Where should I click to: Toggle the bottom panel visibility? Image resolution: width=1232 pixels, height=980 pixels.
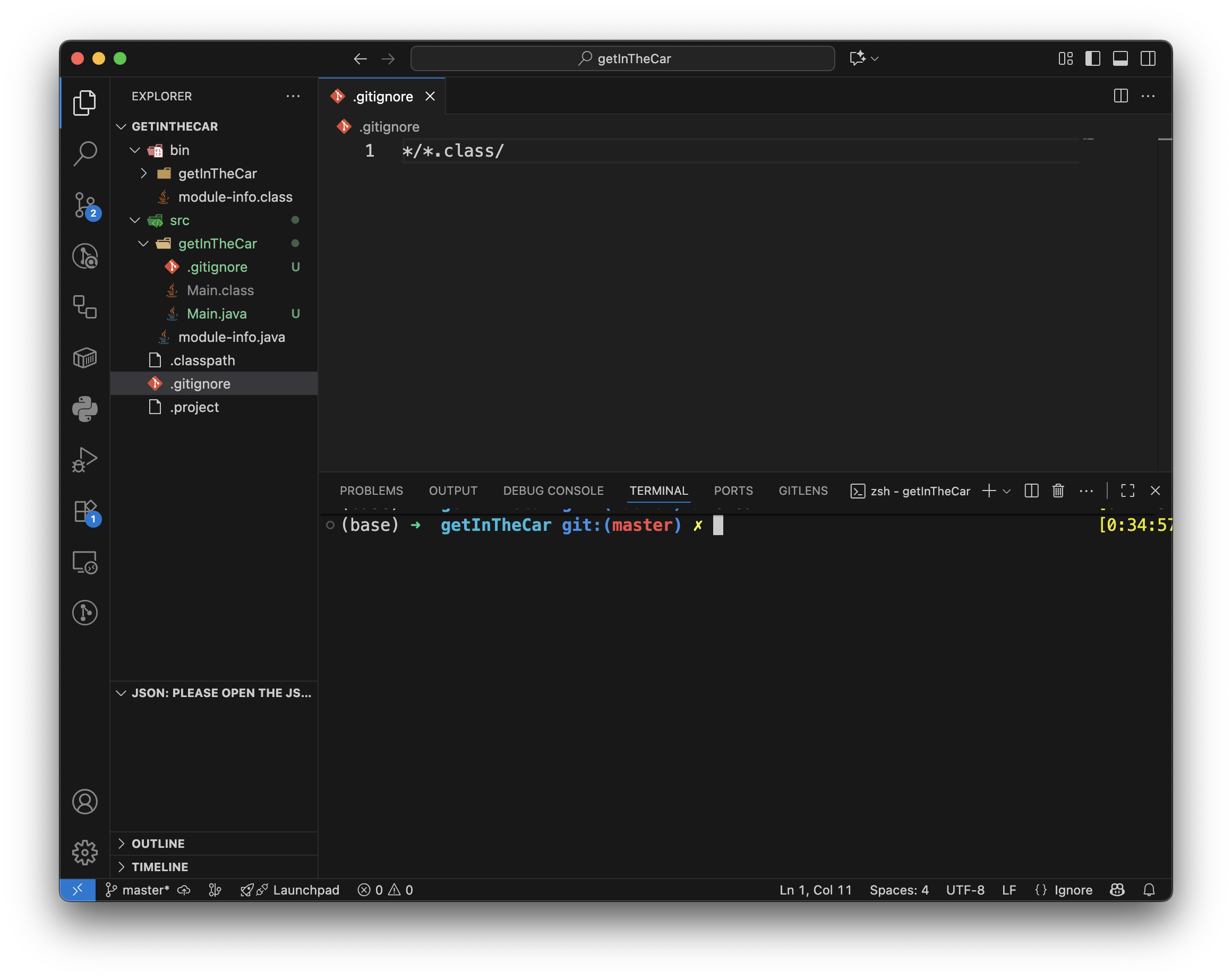1120,58
